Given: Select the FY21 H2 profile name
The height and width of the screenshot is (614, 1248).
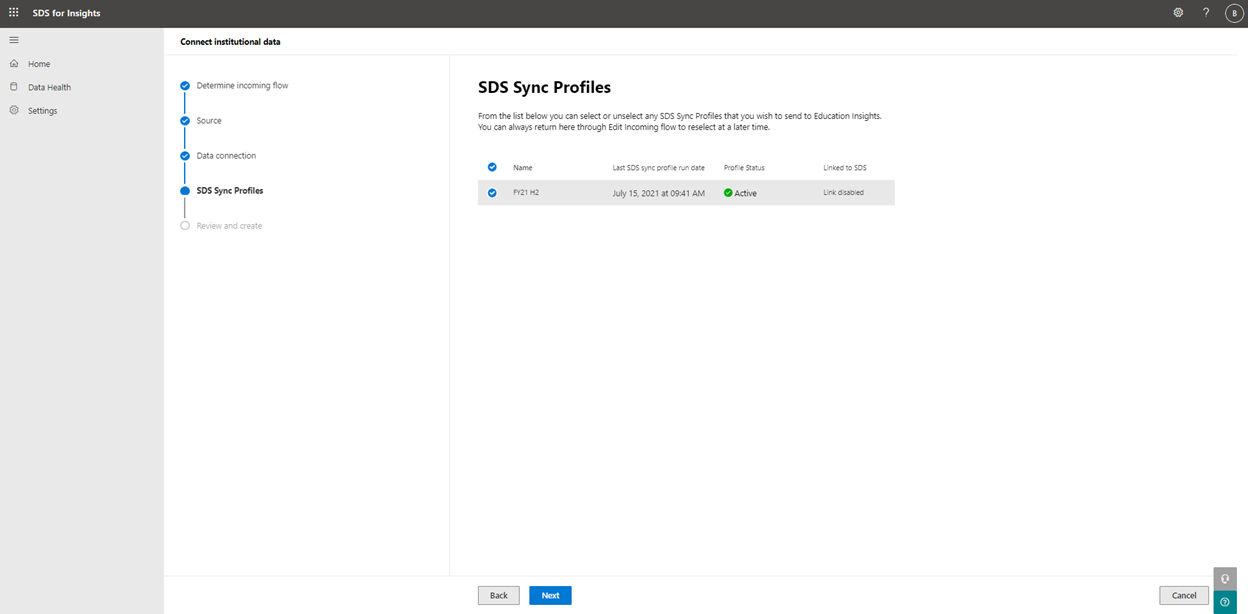Looking at the screenshot, I should pos(526,193).
